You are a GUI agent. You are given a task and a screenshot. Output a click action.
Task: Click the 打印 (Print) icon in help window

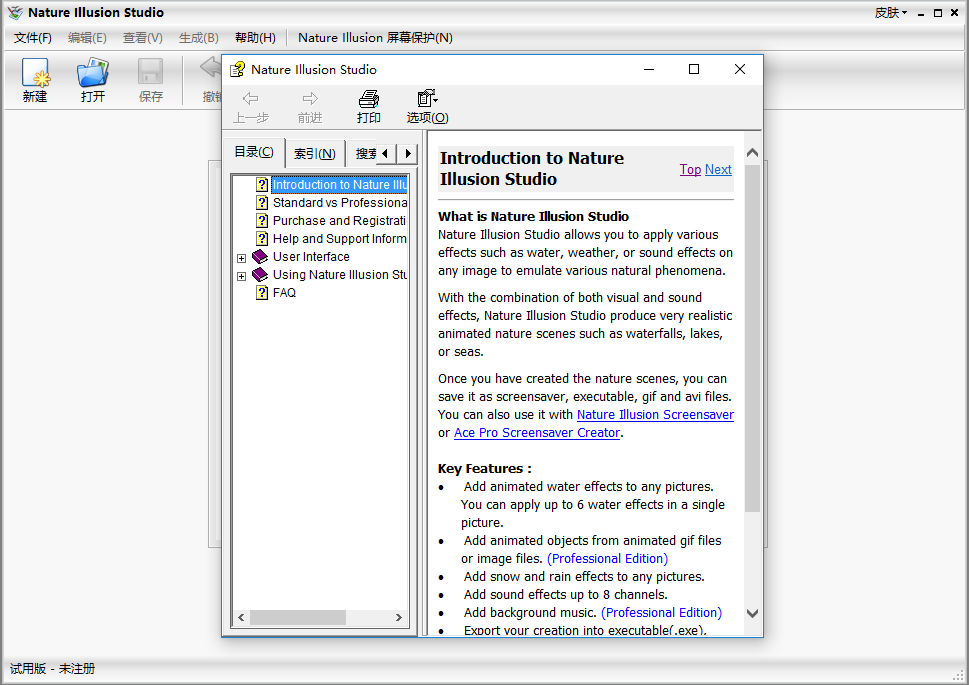click(x=369, y=99)
